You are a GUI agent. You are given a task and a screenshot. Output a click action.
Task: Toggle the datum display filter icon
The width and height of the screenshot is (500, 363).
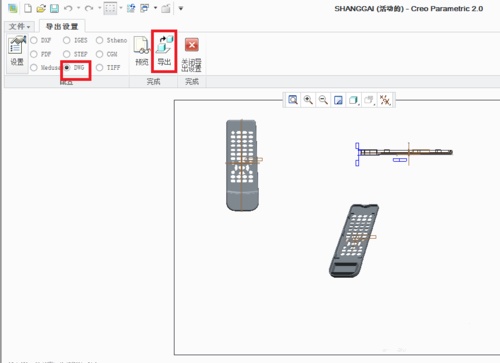coord(385,100)
